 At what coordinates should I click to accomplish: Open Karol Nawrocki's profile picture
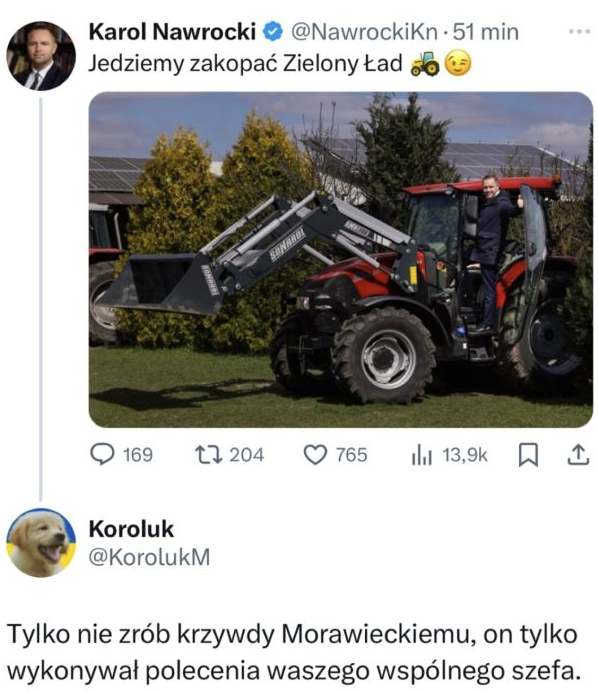click(41, 56)
